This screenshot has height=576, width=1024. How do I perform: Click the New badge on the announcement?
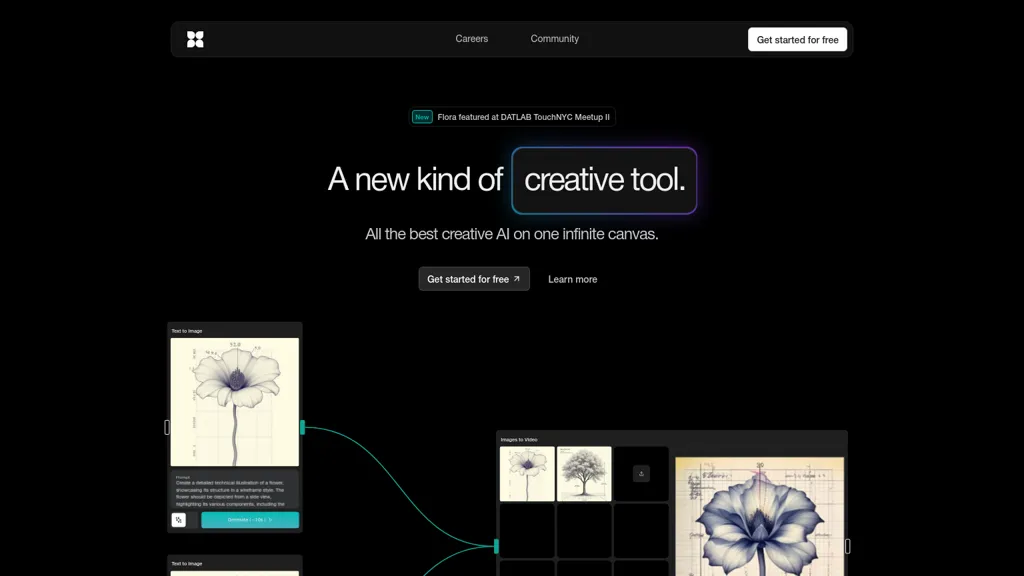tap(422, 117)
